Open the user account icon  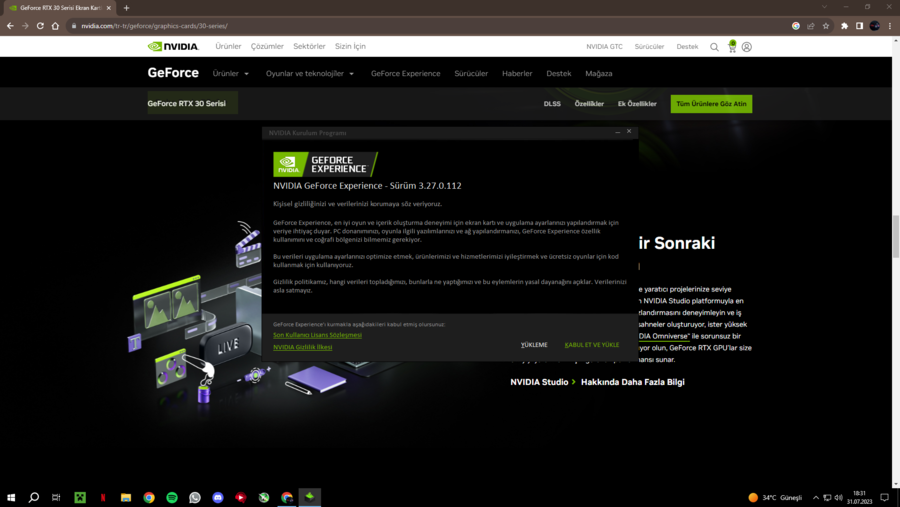click(x=747, y=47)
